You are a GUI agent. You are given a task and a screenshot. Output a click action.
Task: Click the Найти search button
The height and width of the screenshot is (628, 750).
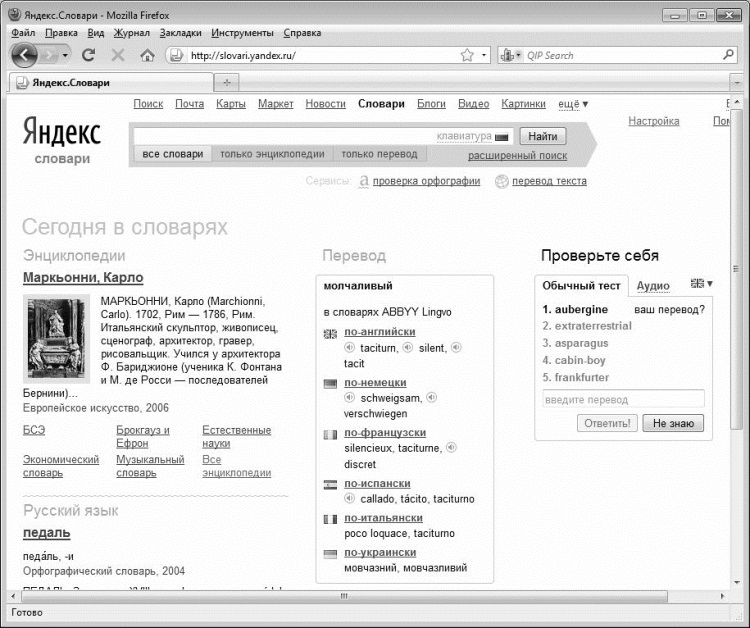coord(542,136)
